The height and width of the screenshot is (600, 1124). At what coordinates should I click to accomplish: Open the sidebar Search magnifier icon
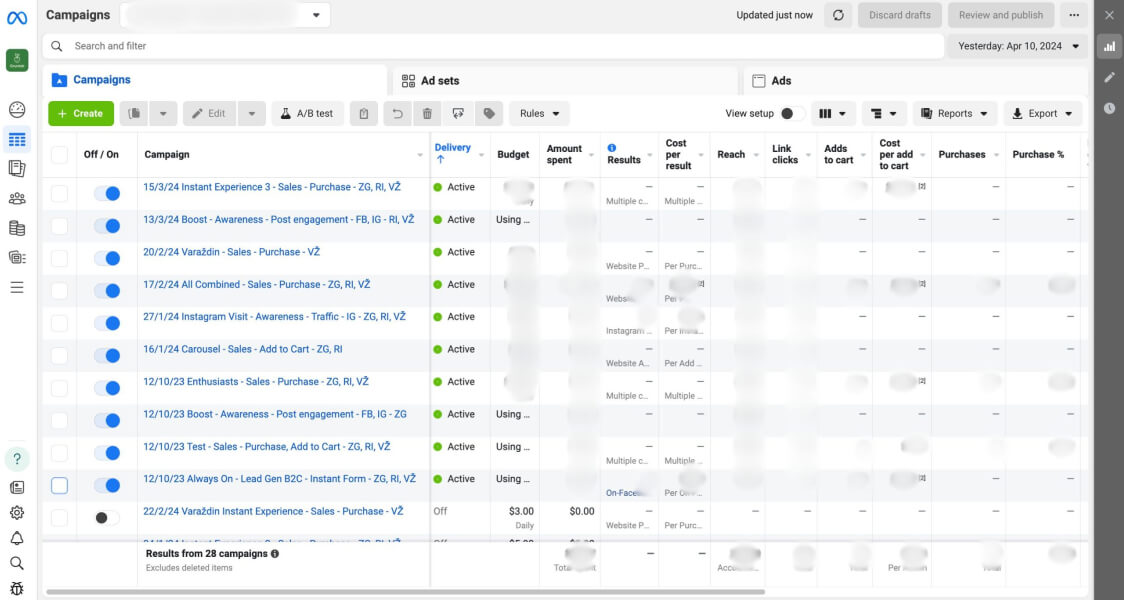click(x=17, y=563)
